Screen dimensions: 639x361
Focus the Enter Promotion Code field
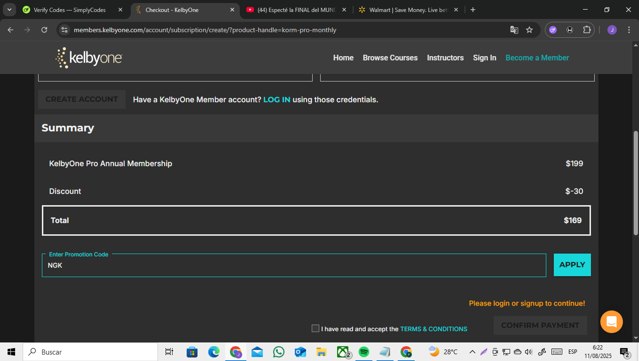(294, 265)
